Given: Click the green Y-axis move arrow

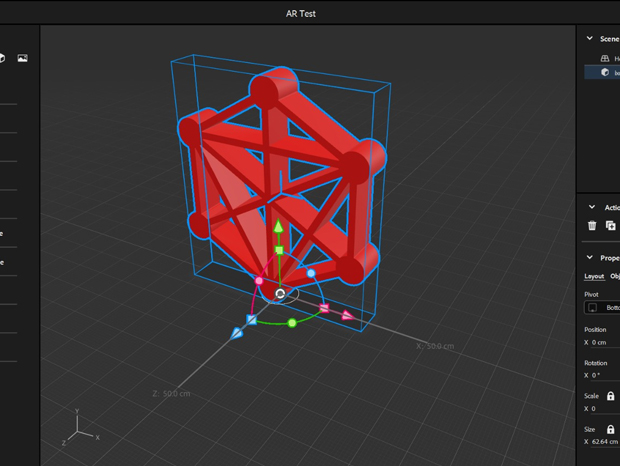Looking at the screenshot, I should (279, 227).
